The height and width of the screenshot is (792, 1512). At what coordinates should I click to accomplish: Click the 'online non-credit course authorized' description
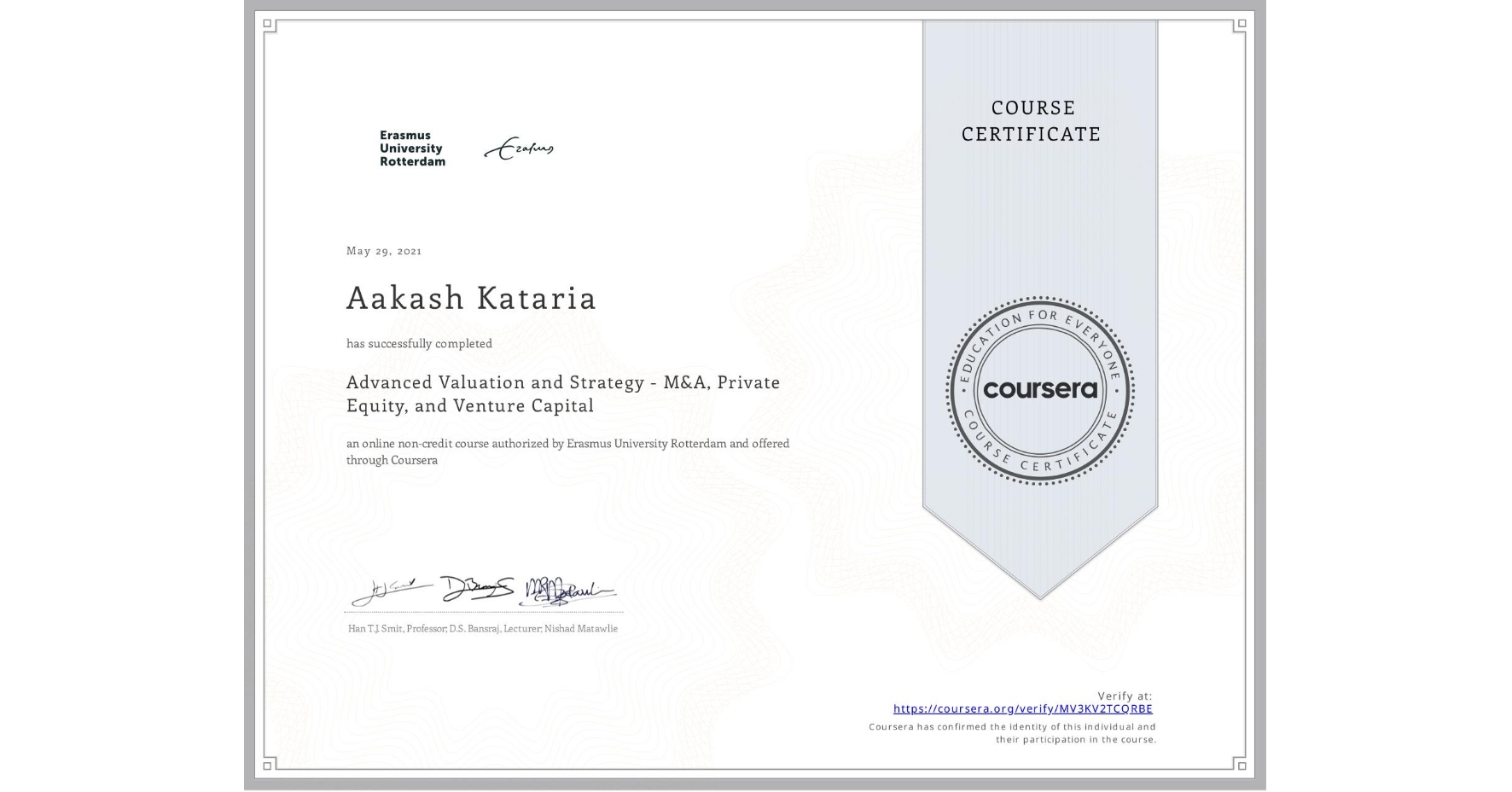coord(567,451)
